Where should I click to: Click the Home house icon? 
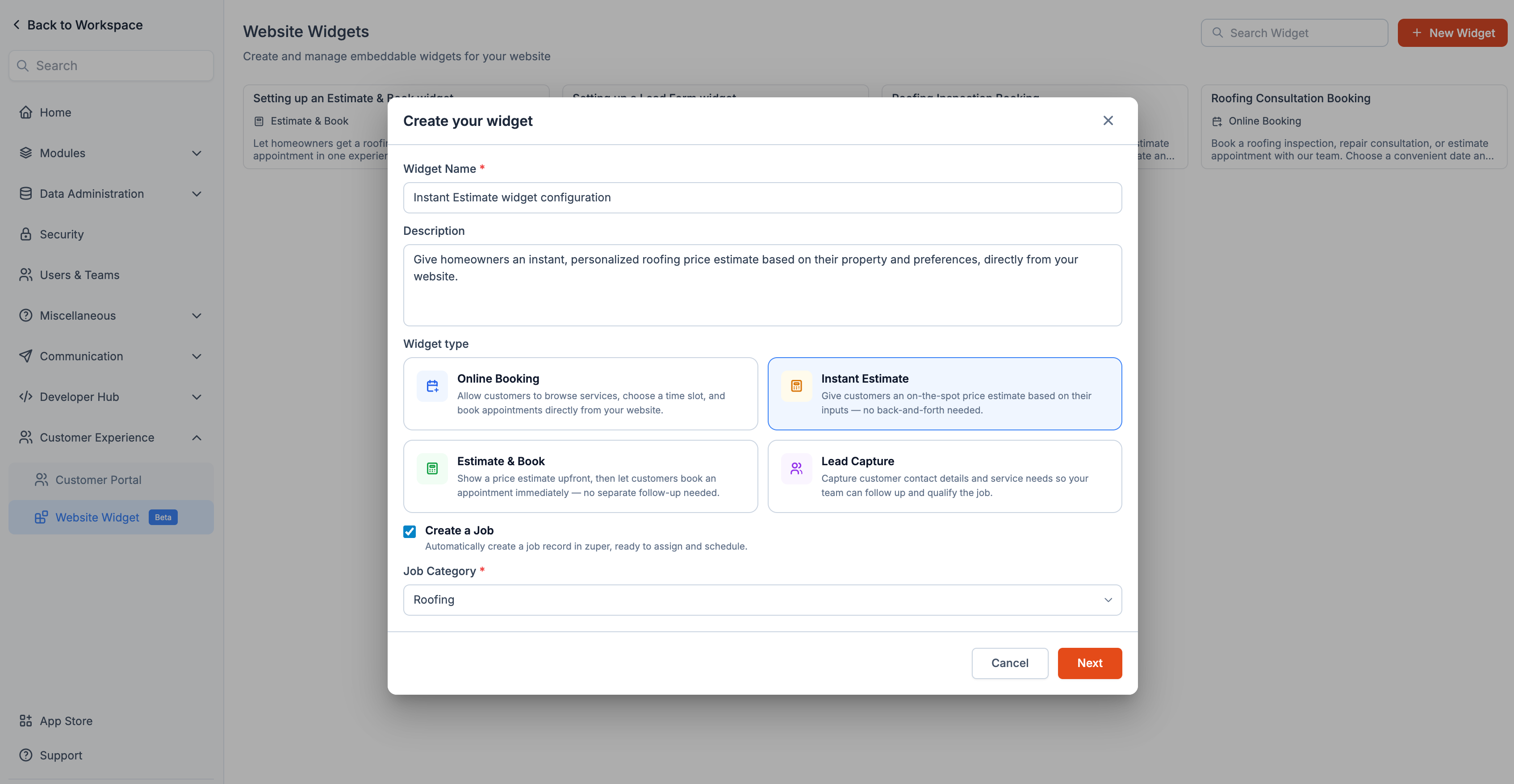(x=25, y=112)
